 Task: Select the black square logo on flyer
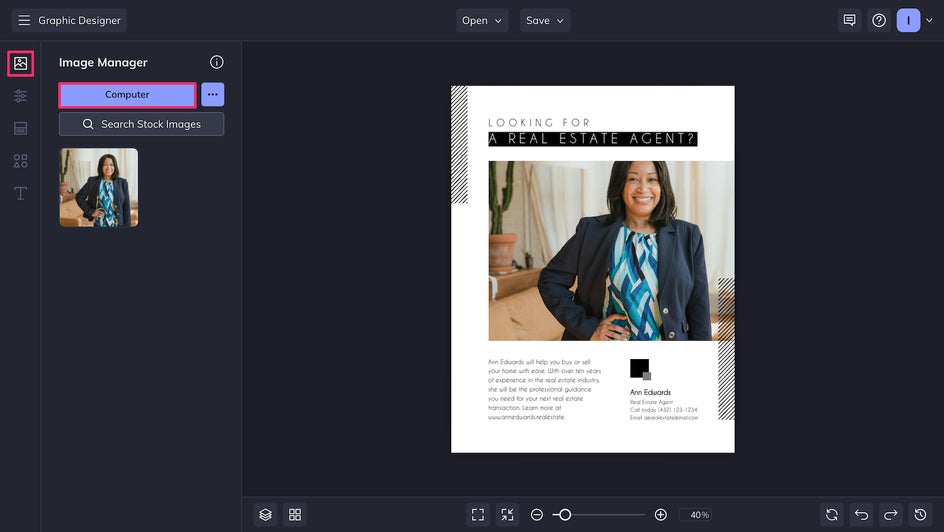click(x=640, y=369)
